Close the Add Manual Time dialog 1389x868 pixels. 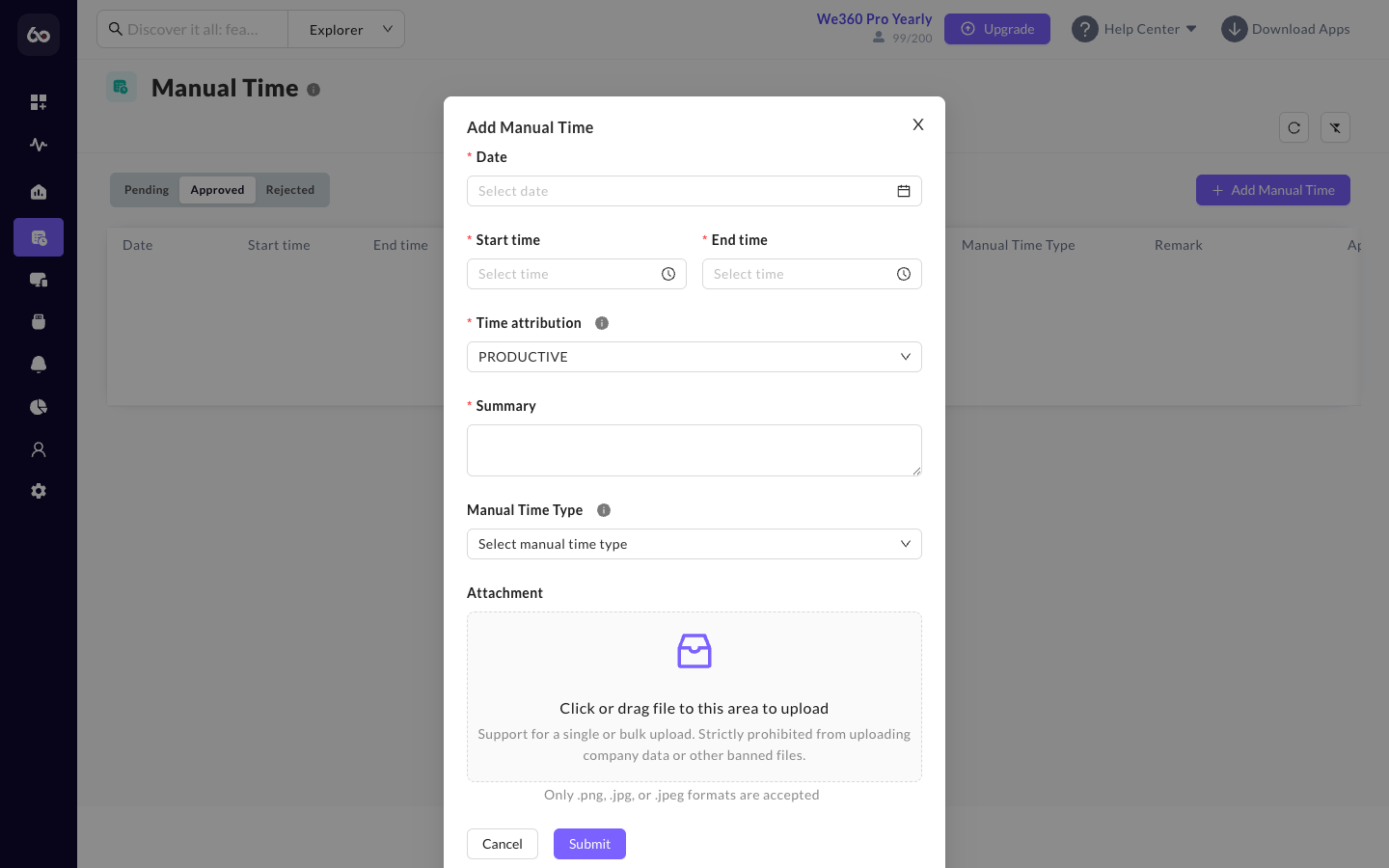click(x=918, y=124)
